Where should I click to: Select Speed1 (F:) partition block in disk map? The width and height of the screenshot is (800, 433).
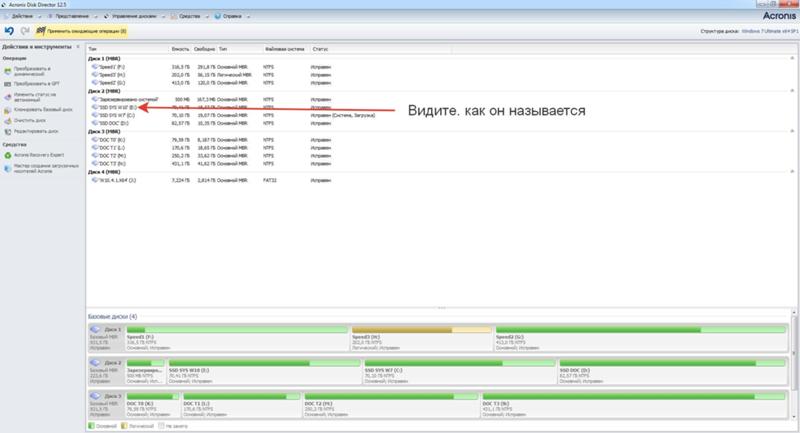237,339
